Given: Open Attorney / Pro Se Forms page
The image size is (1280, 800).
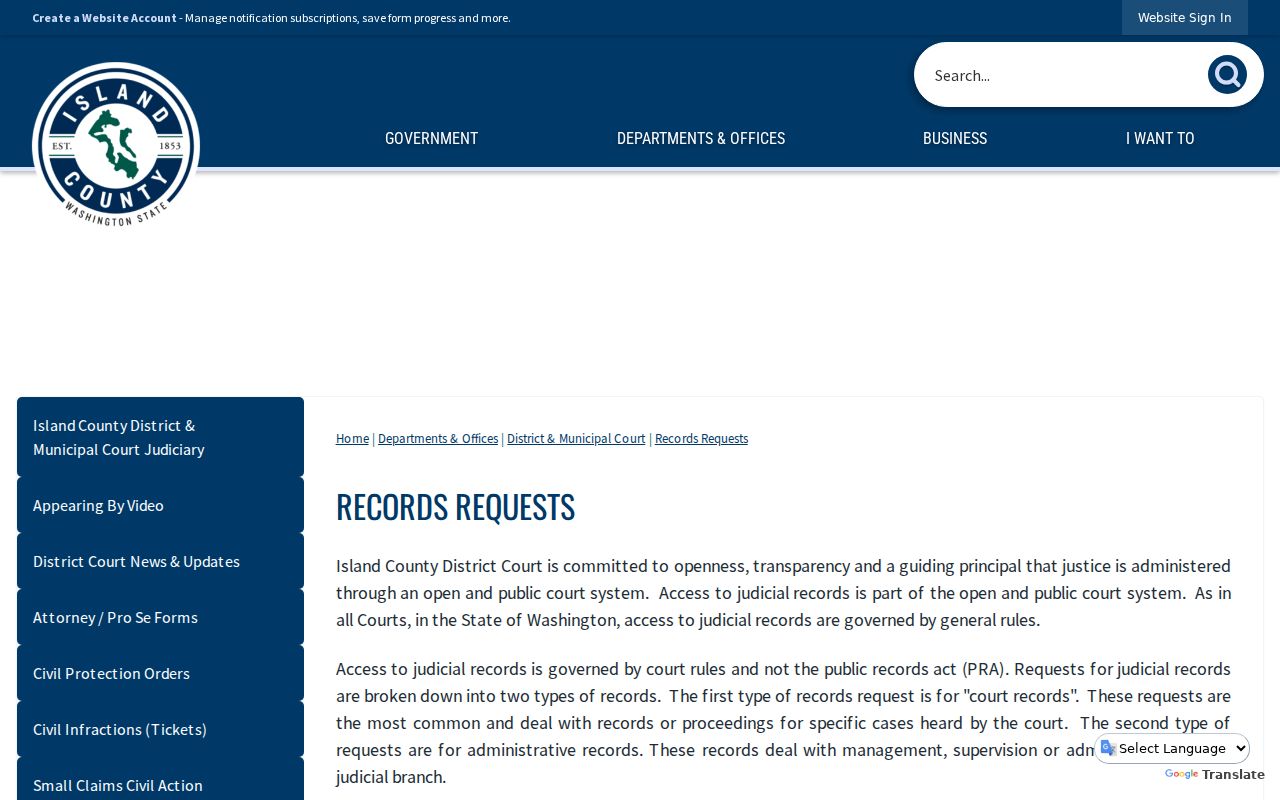Looking at the screenshot, I should click(160, 617).
